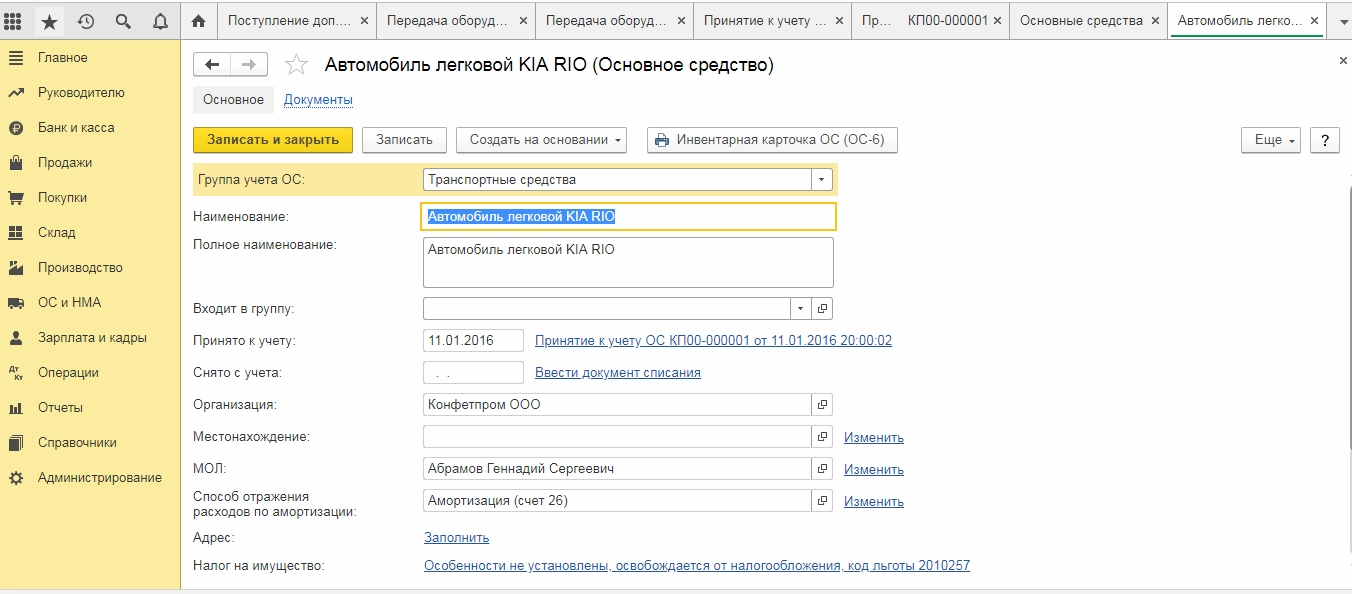Go to the Home page icon
Screen dimensions: 1352x594
click(199, 21)
